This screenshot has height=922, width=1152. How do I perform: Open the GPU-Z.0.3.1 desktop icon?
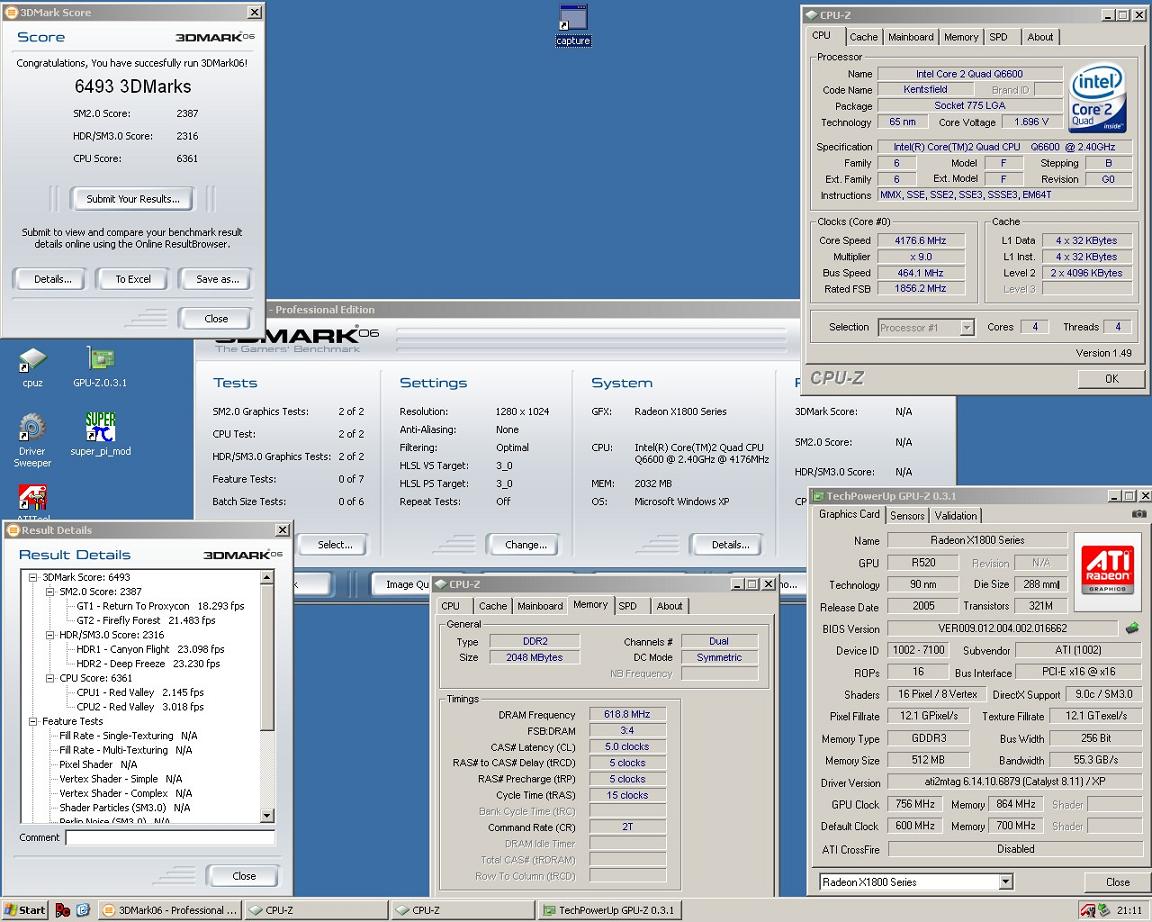pyautogui.click(x=100, y=365)
